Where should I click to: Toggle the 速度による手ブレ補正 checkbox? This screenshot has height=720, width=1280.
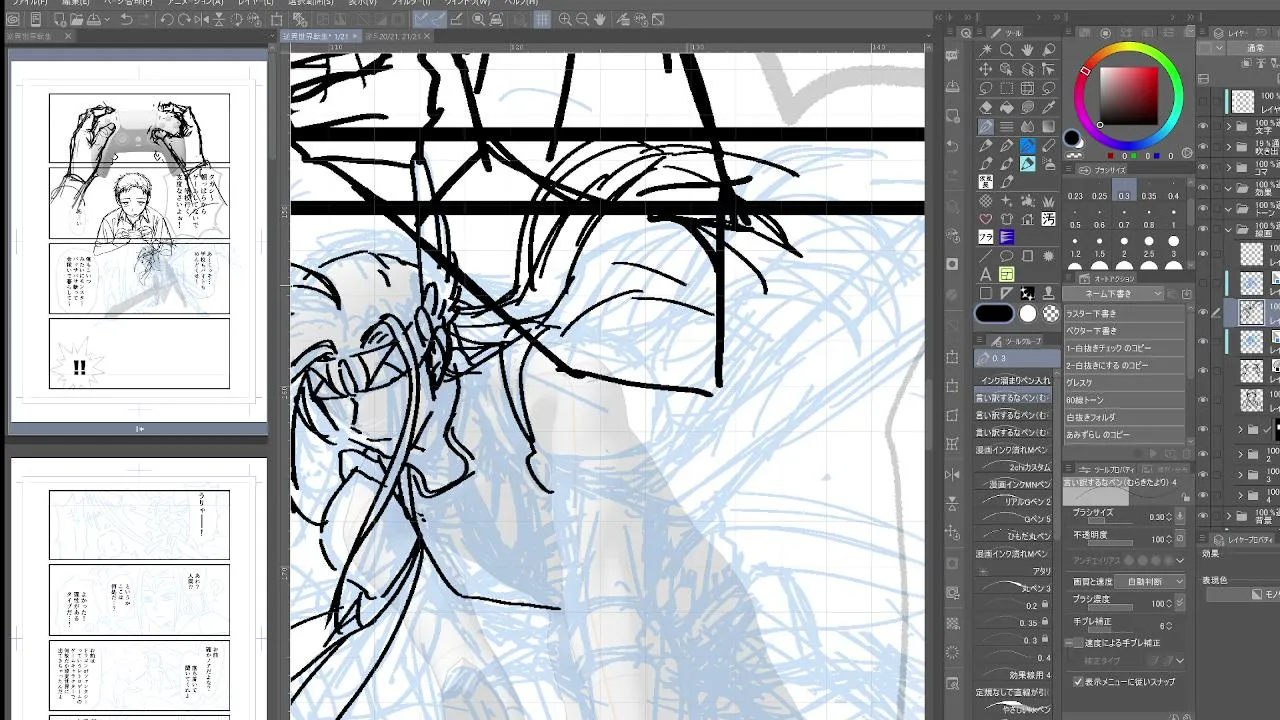click(x=1078, y=642)
